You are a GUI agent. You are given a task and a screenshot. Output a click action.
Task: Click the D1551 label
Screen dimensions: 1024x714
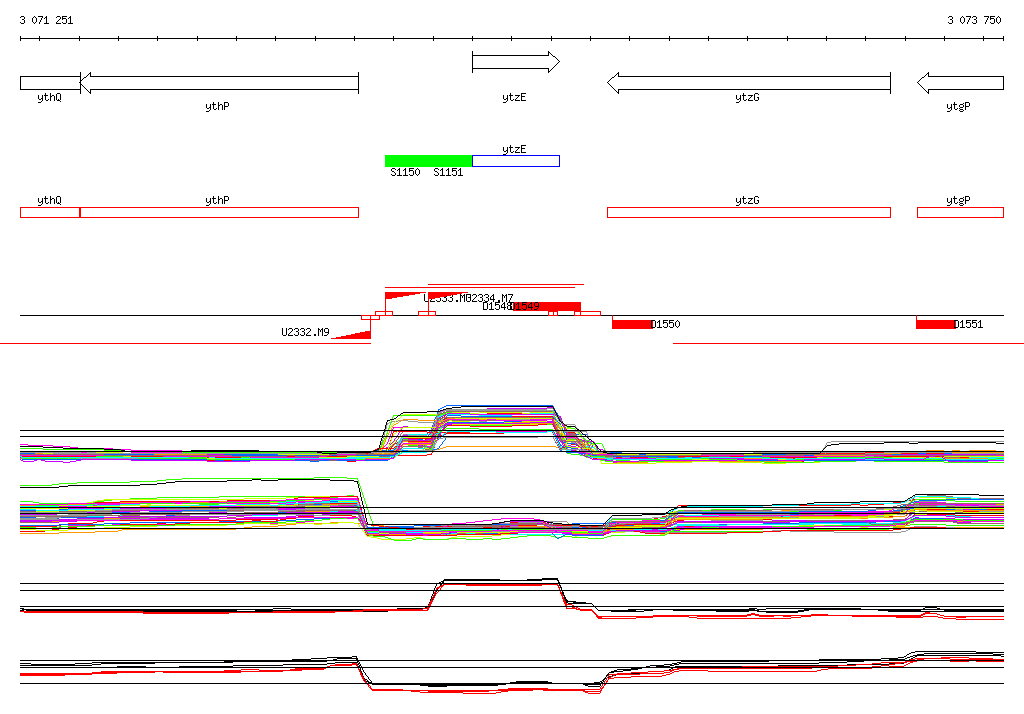point(968,324)
